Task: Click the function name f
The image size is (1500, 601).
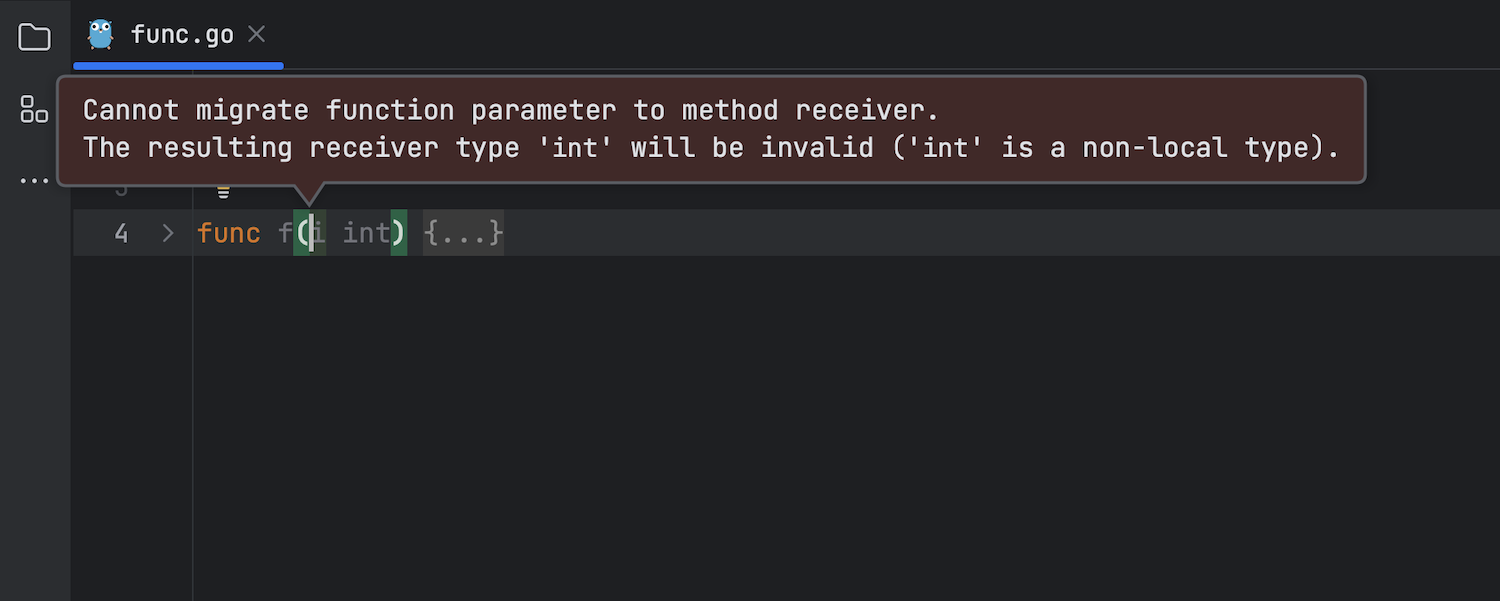Action: click(x=285, y=234)
